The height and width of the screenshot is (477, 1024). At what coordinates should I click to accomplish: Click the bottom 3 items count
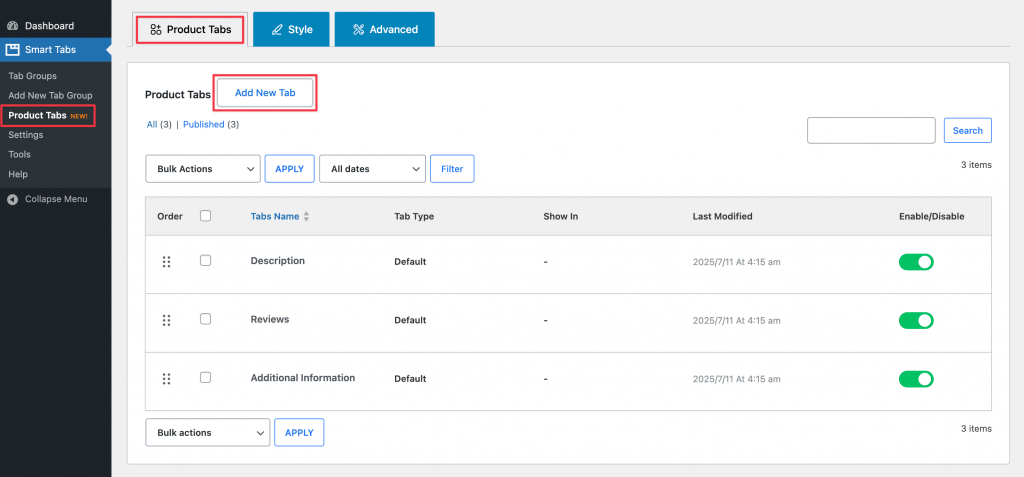click(x=976, y=429)
